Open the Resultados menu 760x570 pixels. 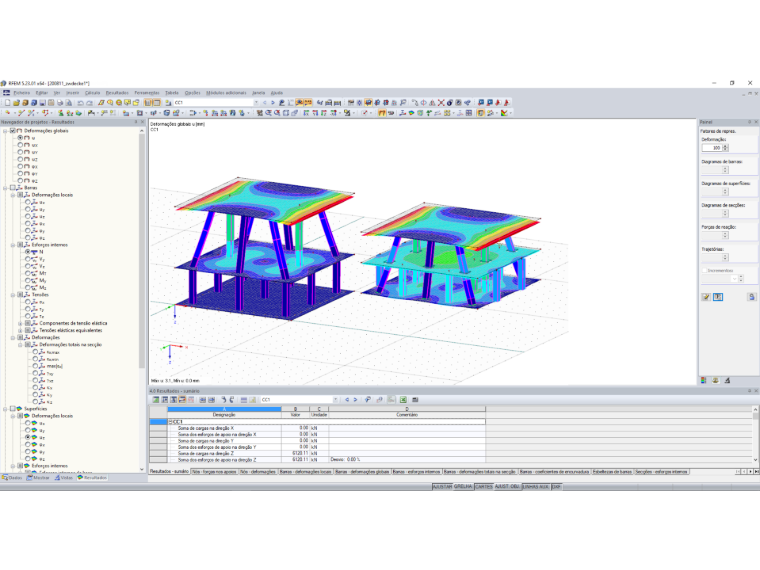117,93
